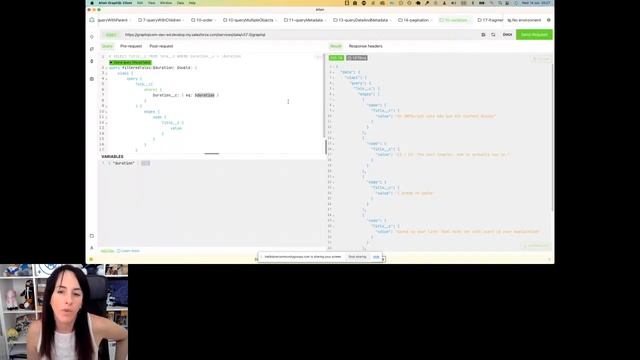Switch to the 13-queryDataAndMetadata tab
This screenshot has width=640, height=360.
(362, 20)
